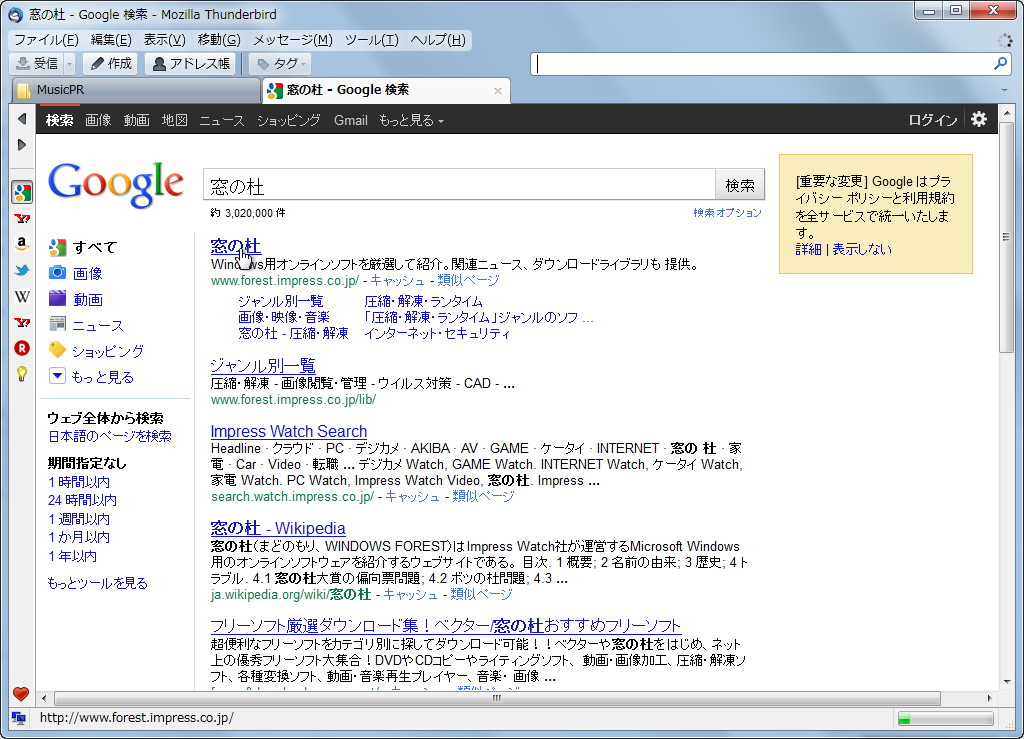Click the Google search text field

click(460, 185)
